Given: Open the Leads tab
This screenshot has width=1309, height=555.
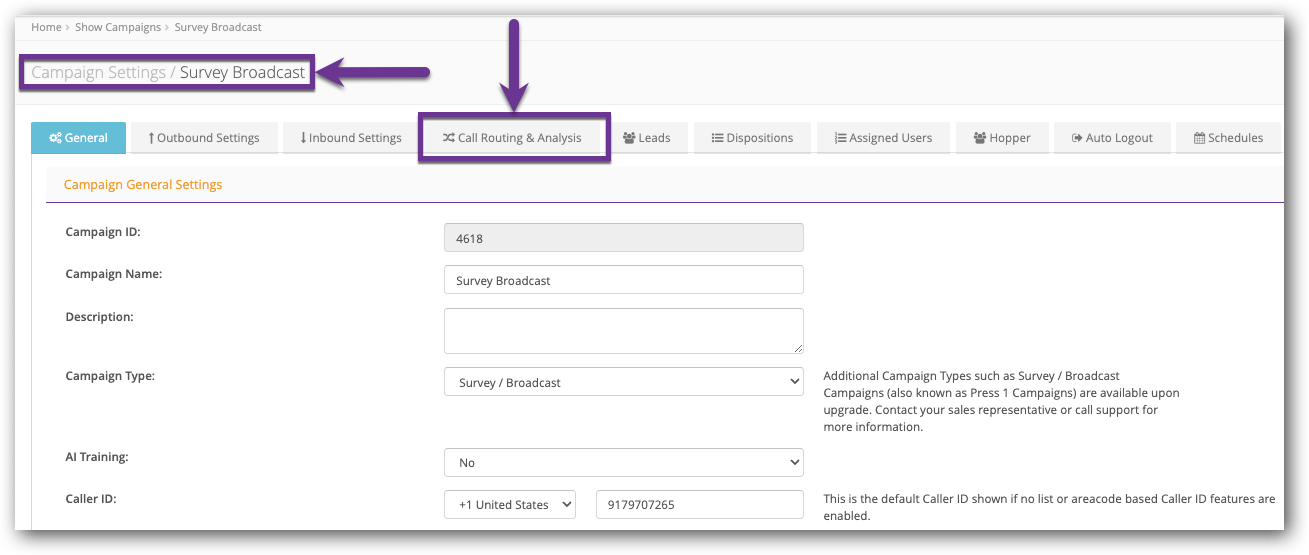Looking at the screenshot, I should coord(646,138).
